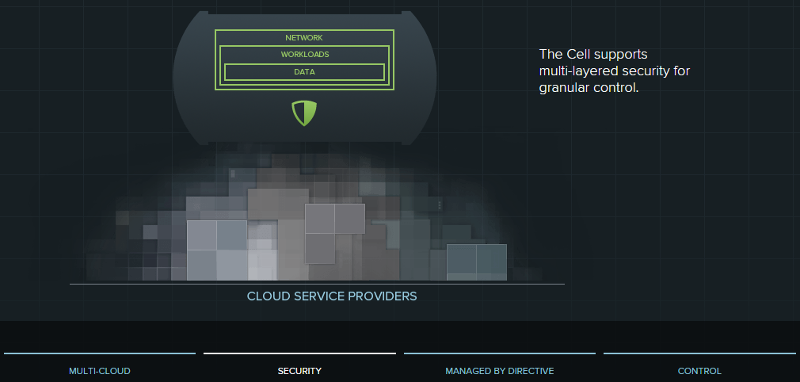The image size is (800, 382).
Task: Click the line above CONTROL tab
Action: (699, 353)
